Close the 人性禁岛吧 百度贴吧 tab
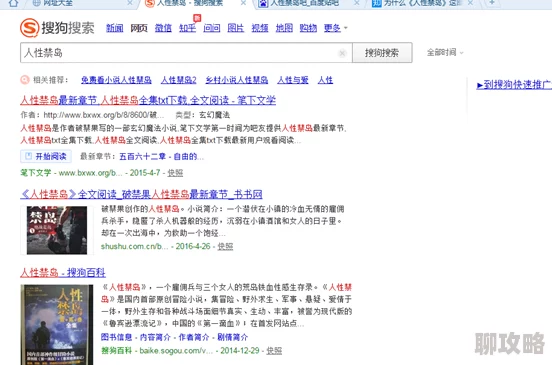This screenshot has width=552, height=365. point(357,3)
